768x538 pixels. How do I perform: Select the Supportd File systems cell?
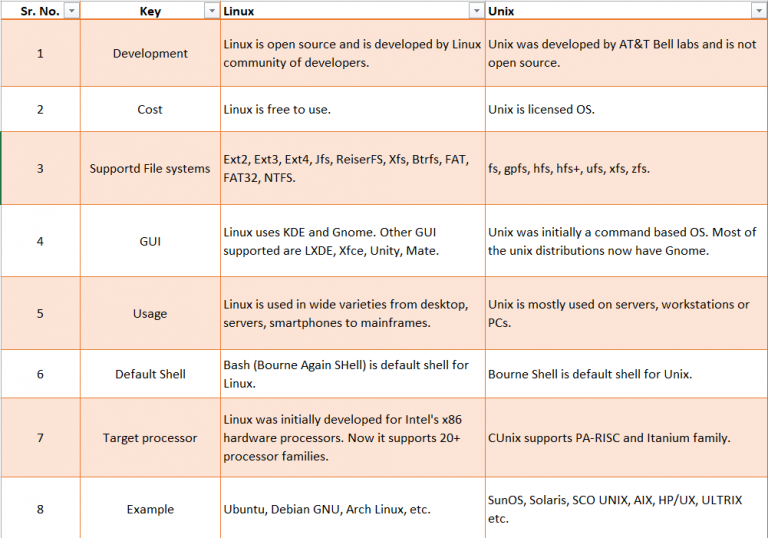point(150,169)
